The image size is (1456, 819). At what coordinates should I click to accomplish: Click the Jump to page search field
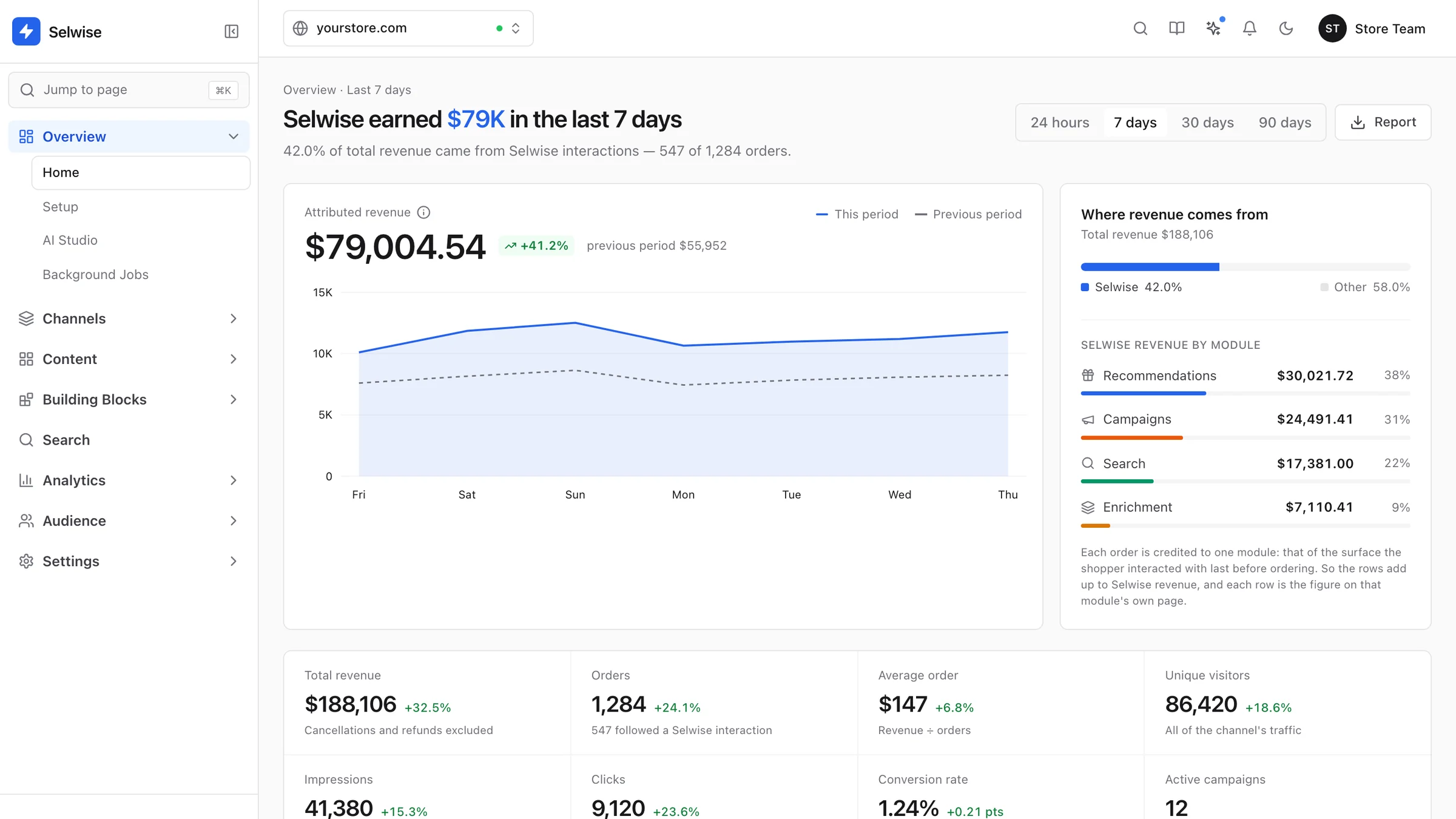[129, 90]
